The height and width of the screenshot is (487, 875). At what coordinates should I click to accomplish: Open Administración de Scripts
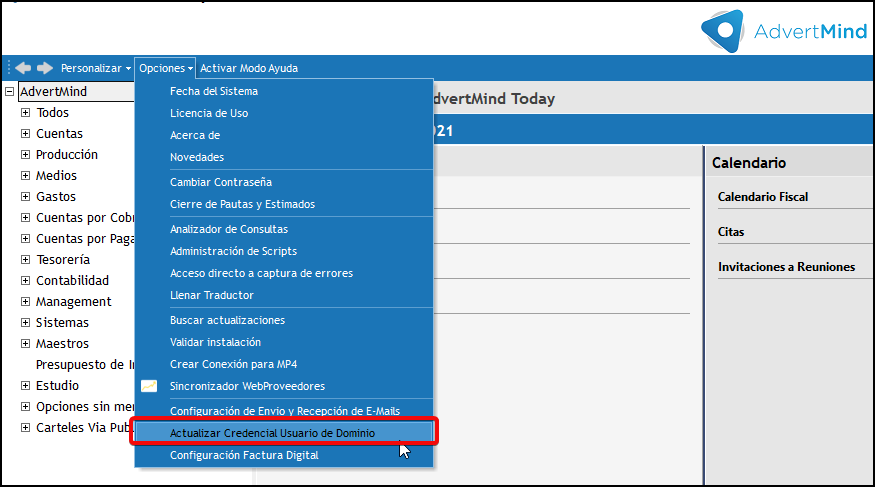point(284,251)
